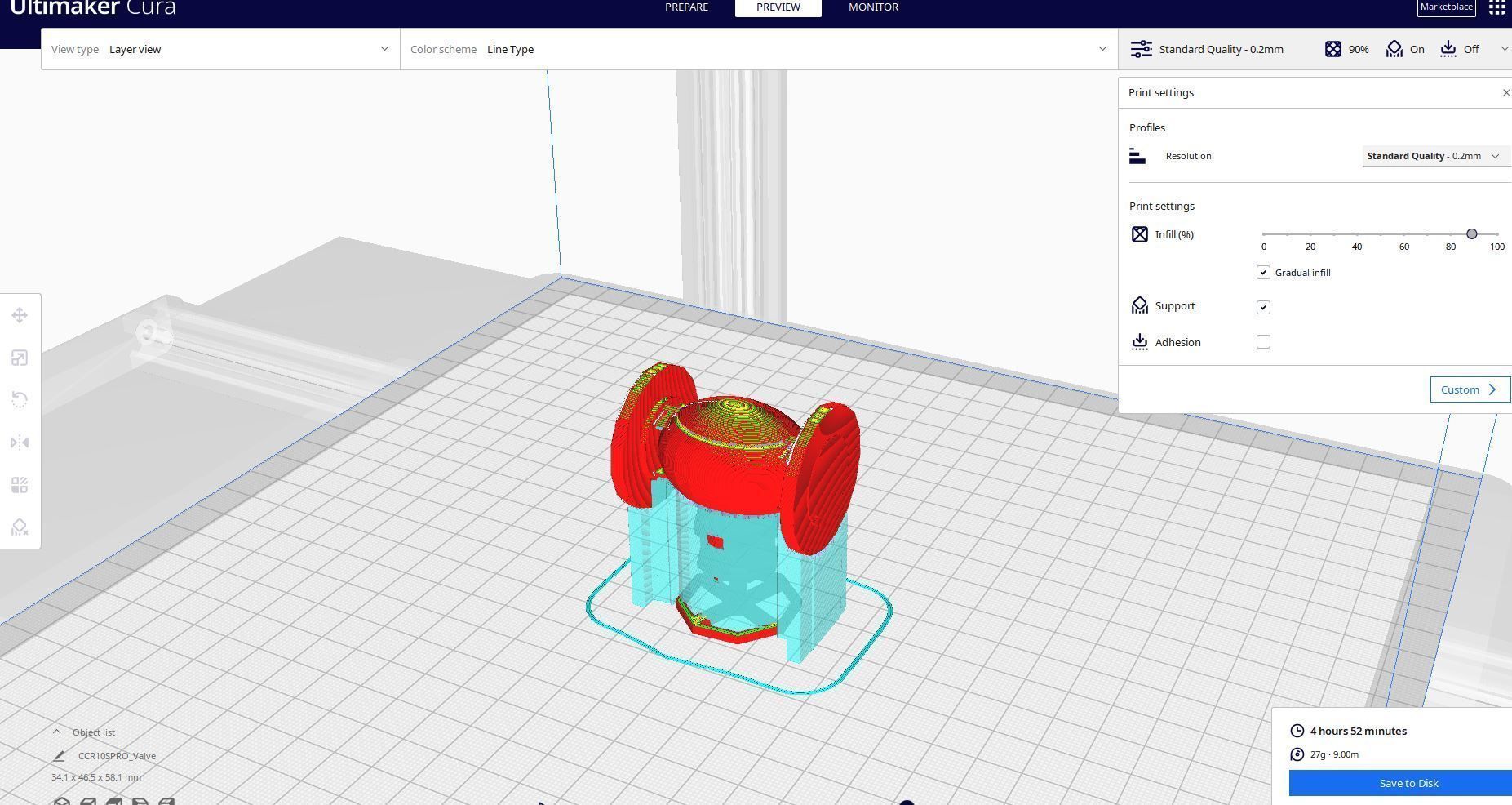Click the 'Profiles' heading
The image size is (1512, 805).
pos(1147,128)
